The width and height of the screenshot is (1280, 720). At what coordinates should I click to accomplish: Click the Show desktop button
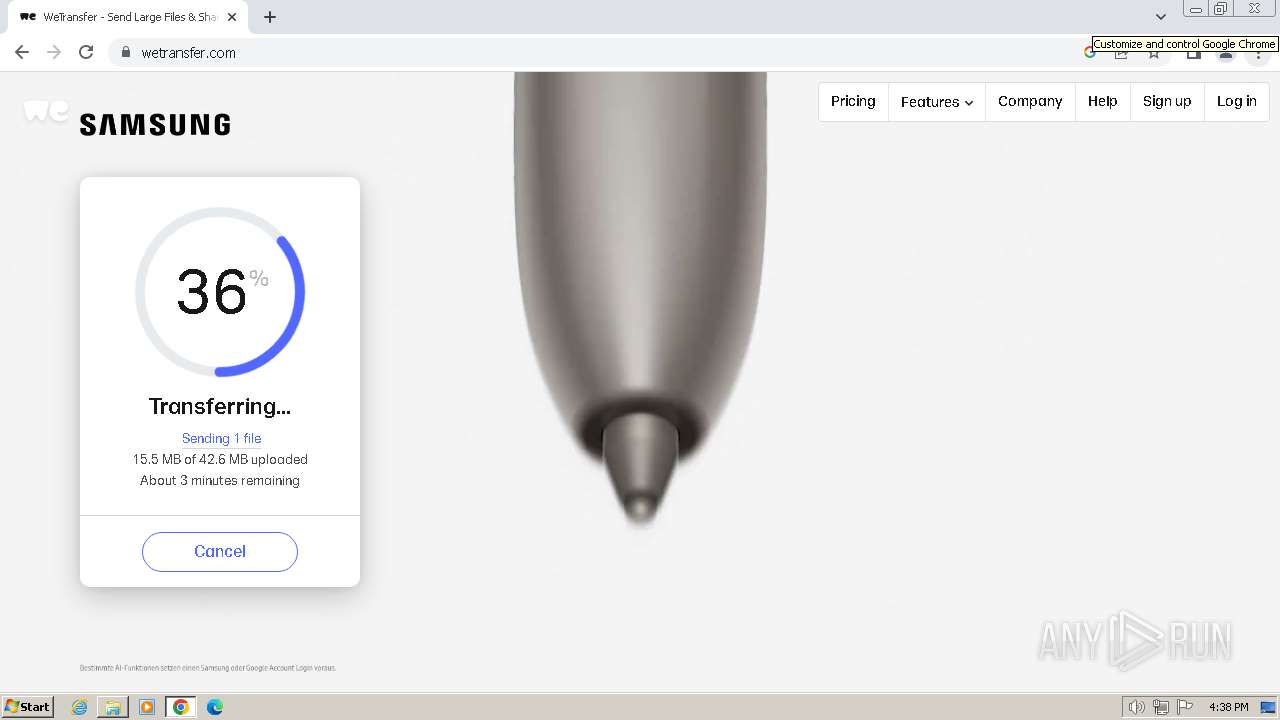[x=1268, y=707]
